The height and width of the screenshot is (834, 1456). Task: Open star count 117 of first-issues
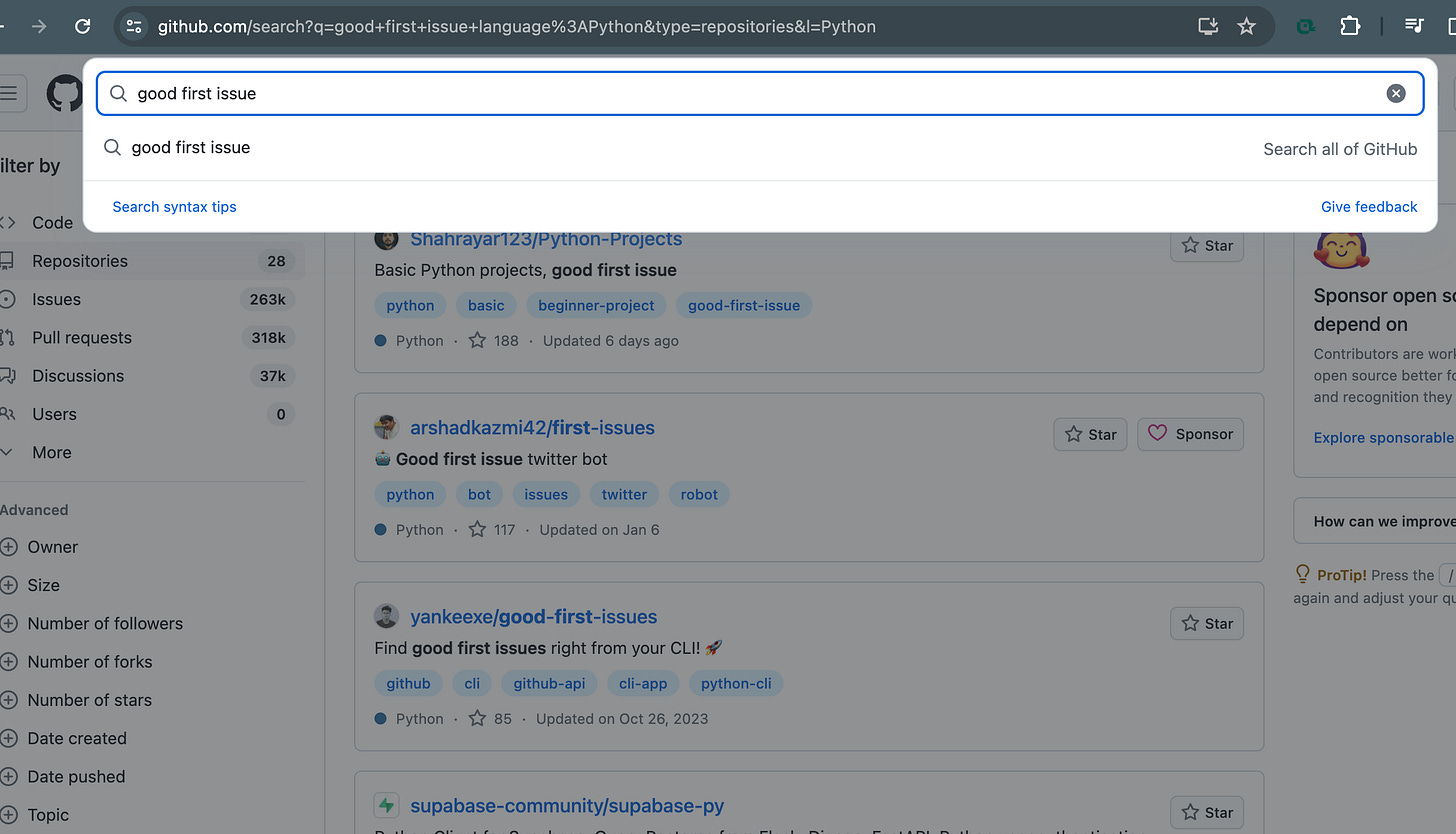click(x=493, y=530)
